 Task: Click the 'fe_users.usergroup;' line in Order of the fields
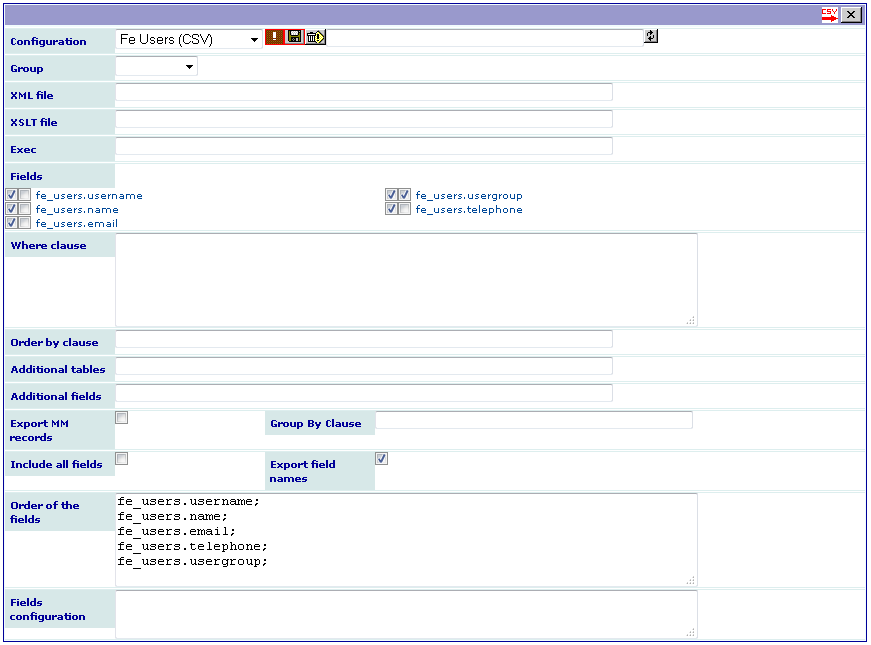coord(192,561)
